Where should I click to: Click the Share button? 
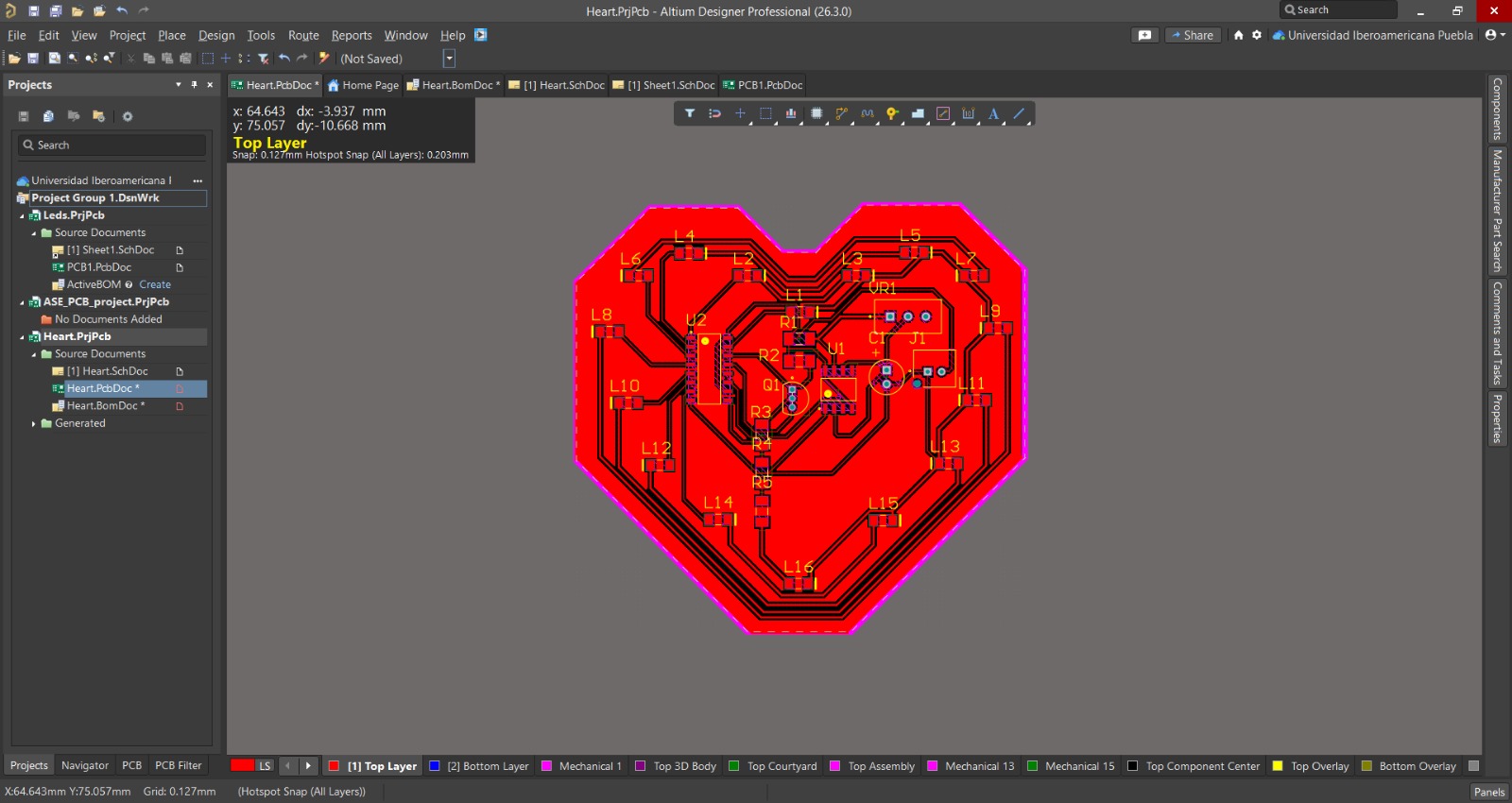pos(1193,35)
